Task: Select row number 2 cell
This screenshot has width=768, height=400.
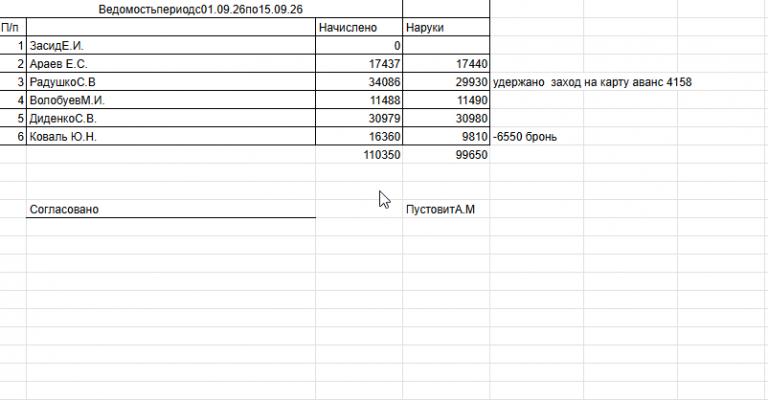Action: click(x=13, y=64)
